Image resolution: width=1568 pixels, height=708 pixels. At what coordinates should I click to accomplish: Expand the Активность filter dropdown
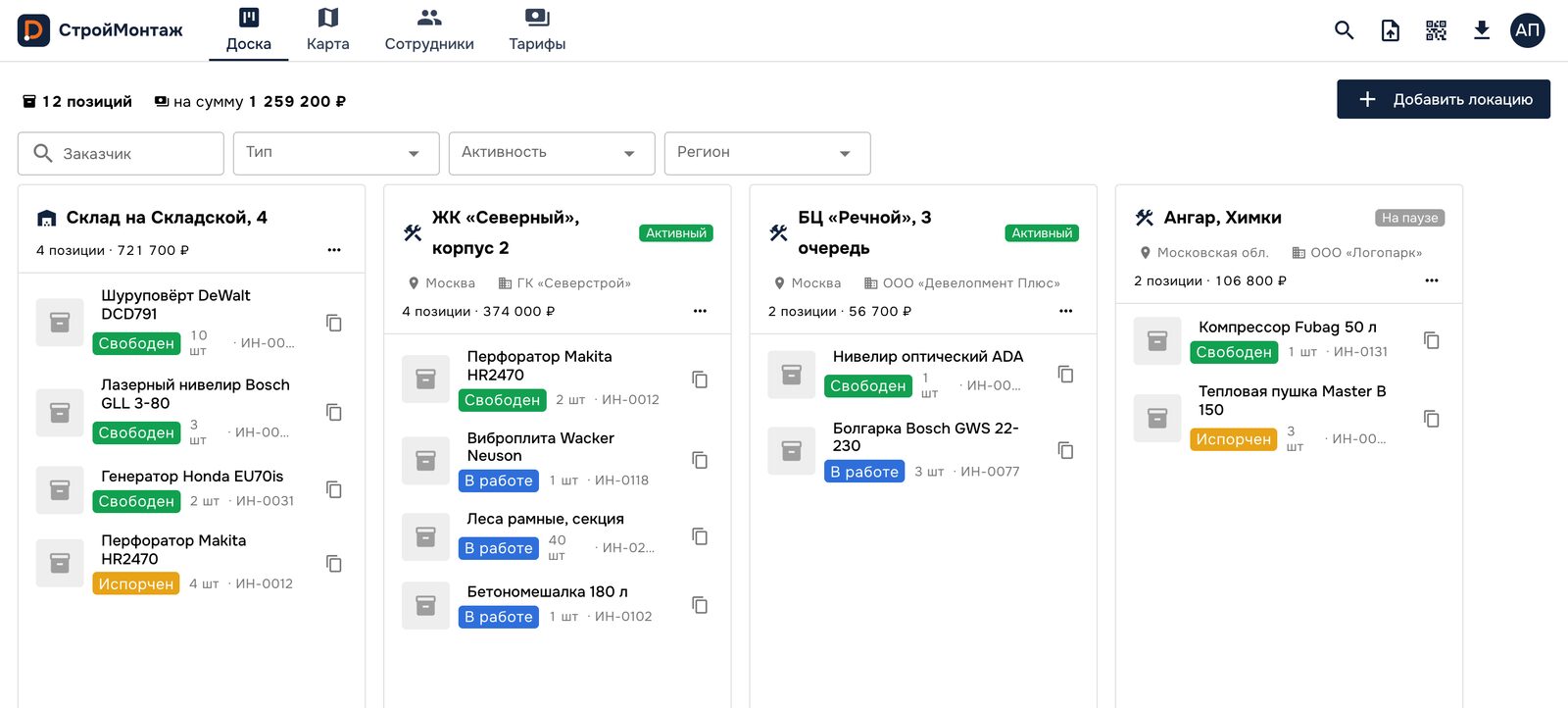click(x=552, y=153)
